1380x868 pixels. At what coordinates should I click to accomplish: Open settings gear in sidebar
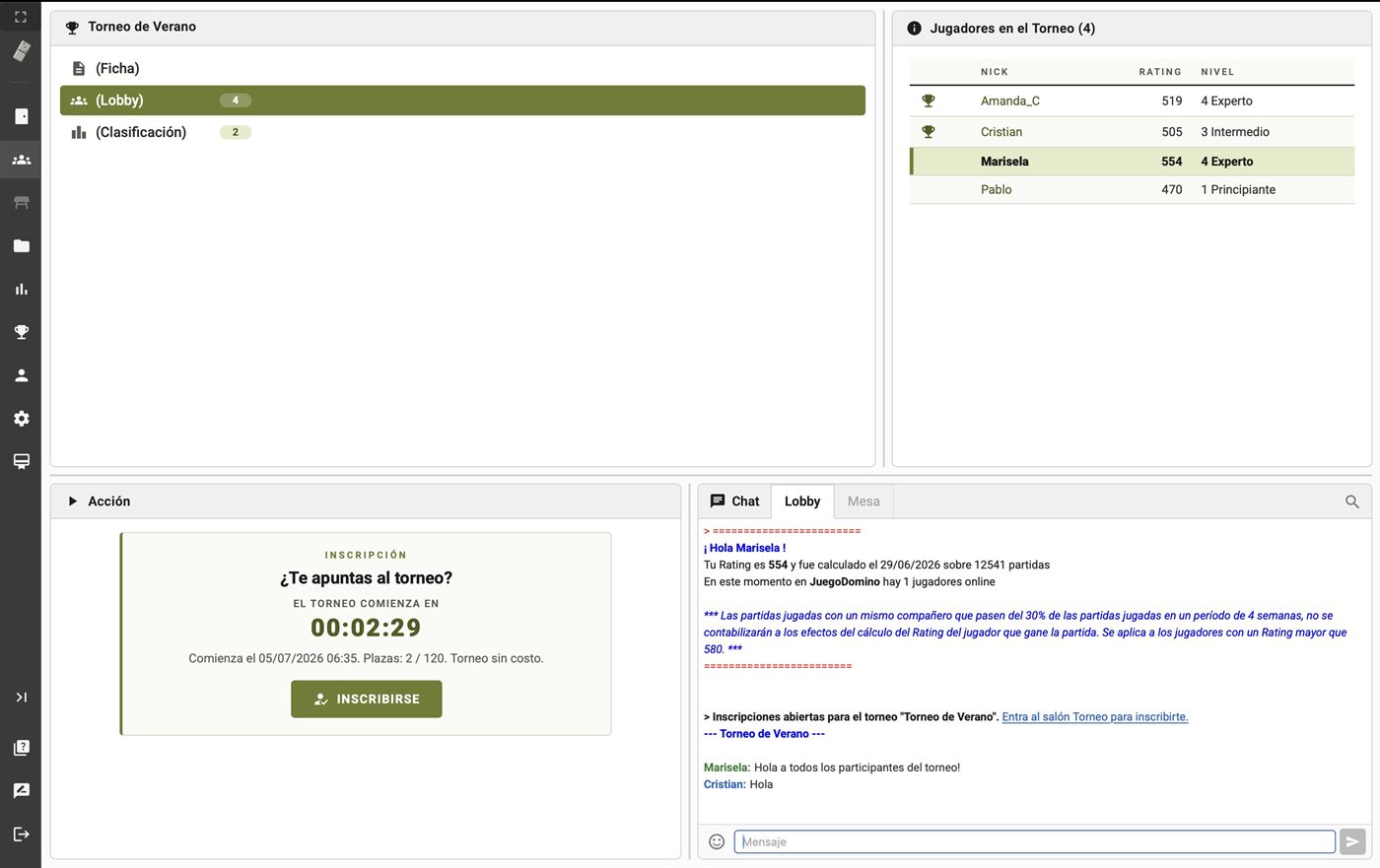tap(21, 419)
